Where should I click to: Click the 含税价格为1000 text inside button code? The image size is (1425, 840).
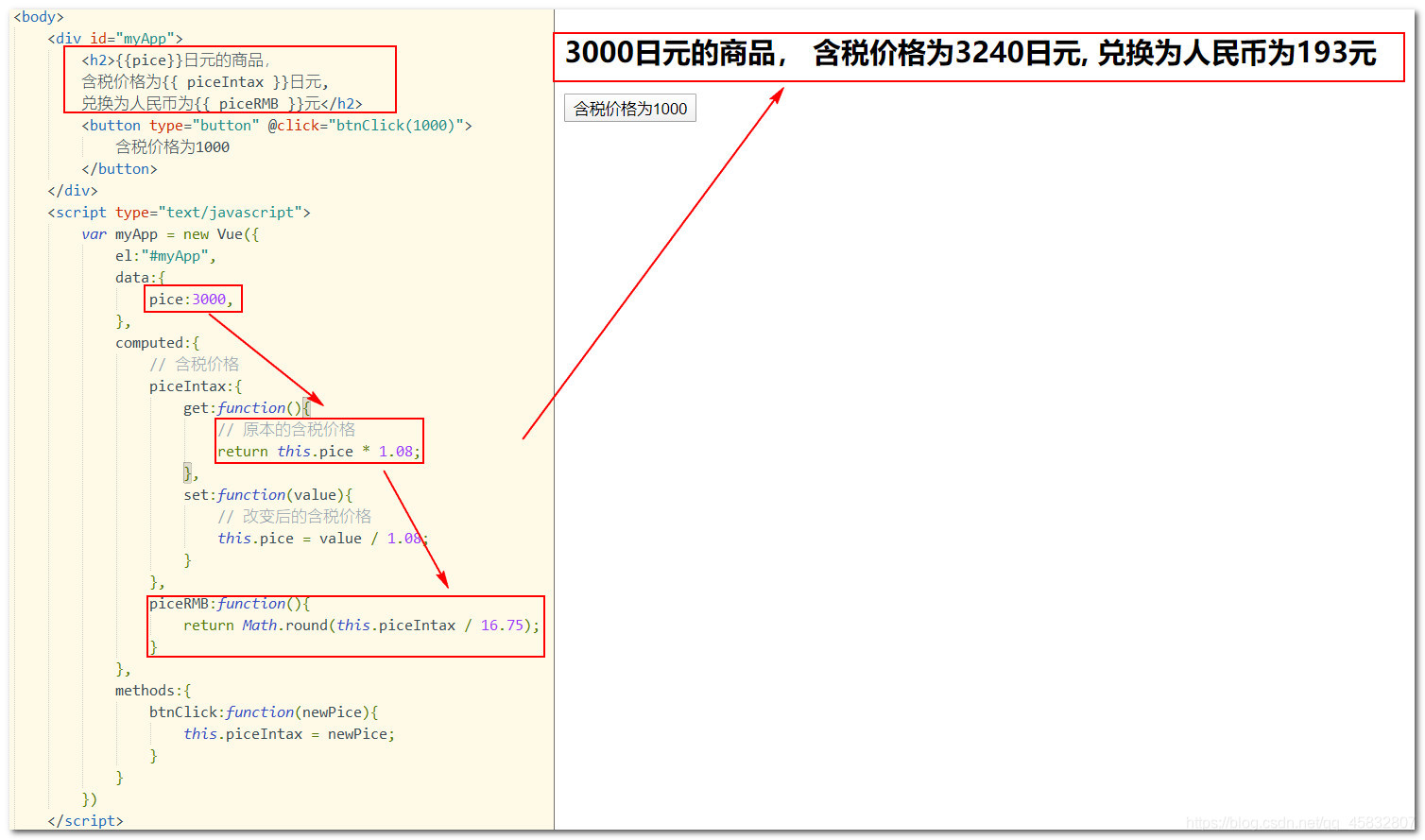[173, 147]
